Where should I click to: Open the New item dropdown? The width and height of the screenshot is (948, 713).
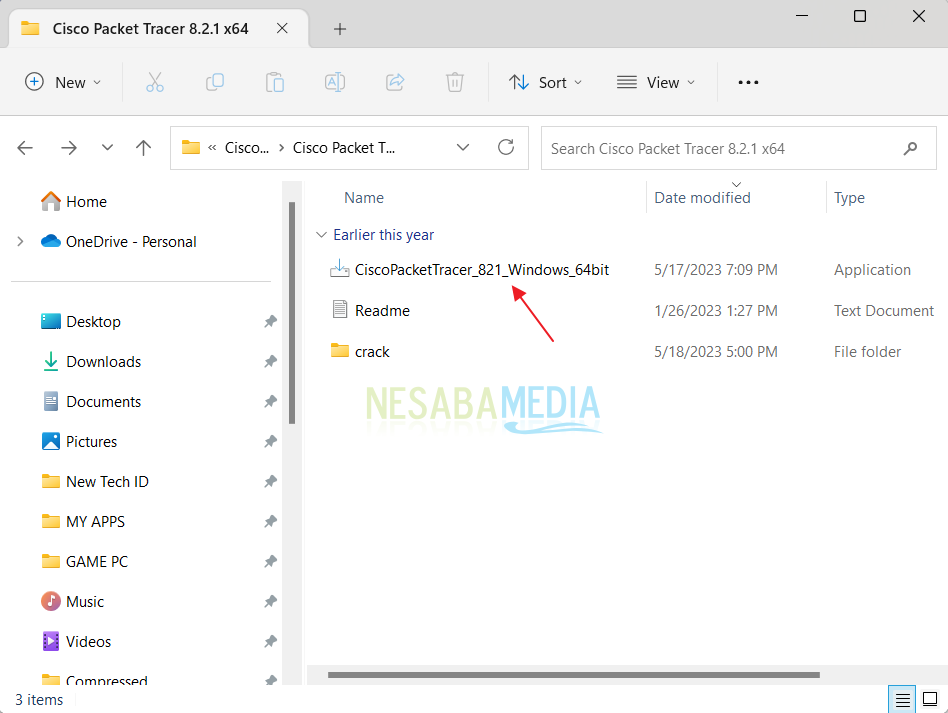coord(63,82)
